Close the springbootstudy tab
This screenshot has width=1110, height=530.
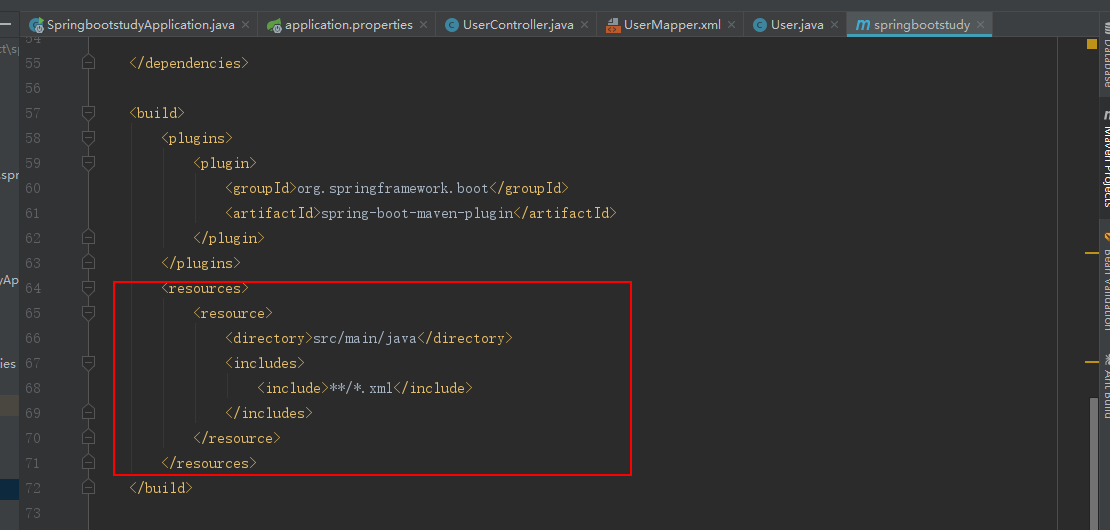980,25
